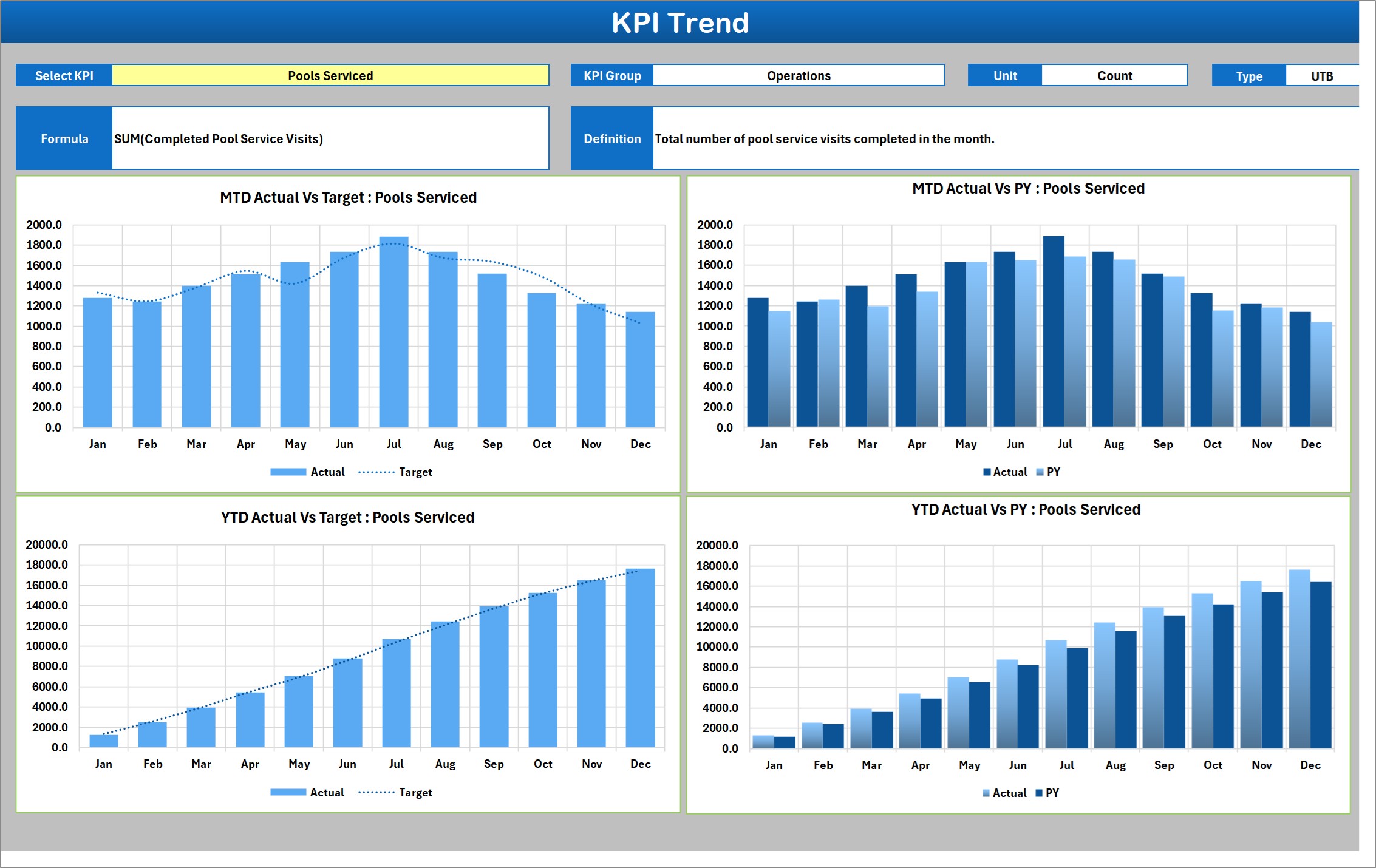Viewport: 1376px width, 868px height.
Task: Click the 2000.0 axis label in MTD Target chart
Action: coord(44,225)
